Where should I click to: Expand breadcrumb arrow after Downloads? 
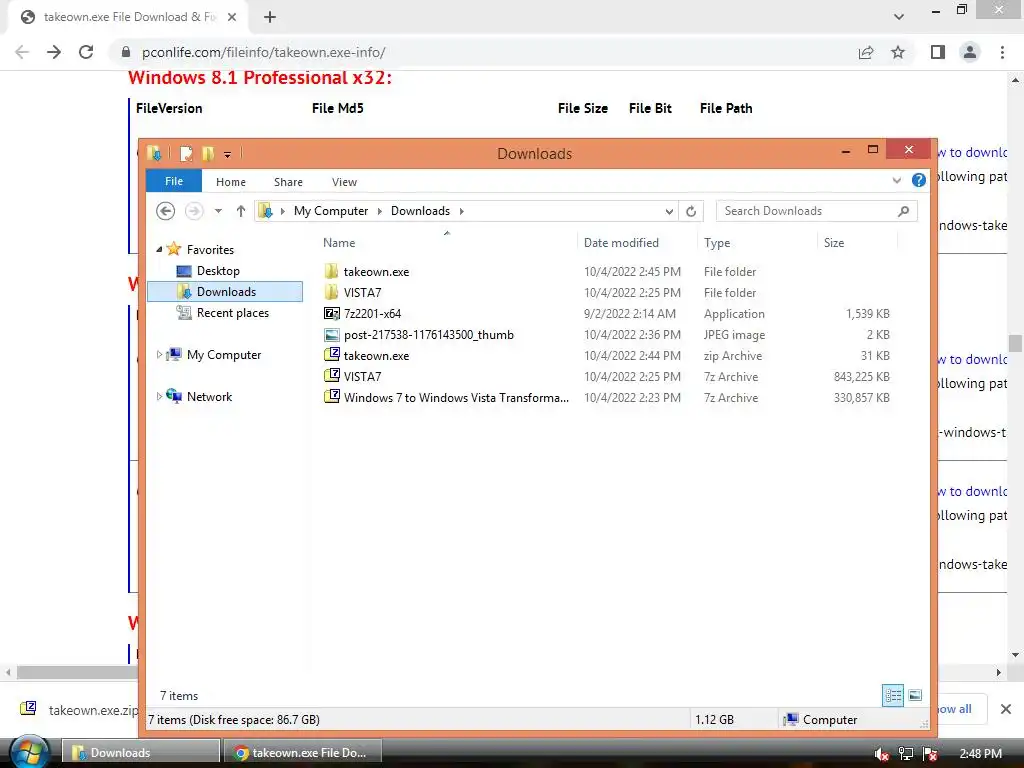pos(462,211)
